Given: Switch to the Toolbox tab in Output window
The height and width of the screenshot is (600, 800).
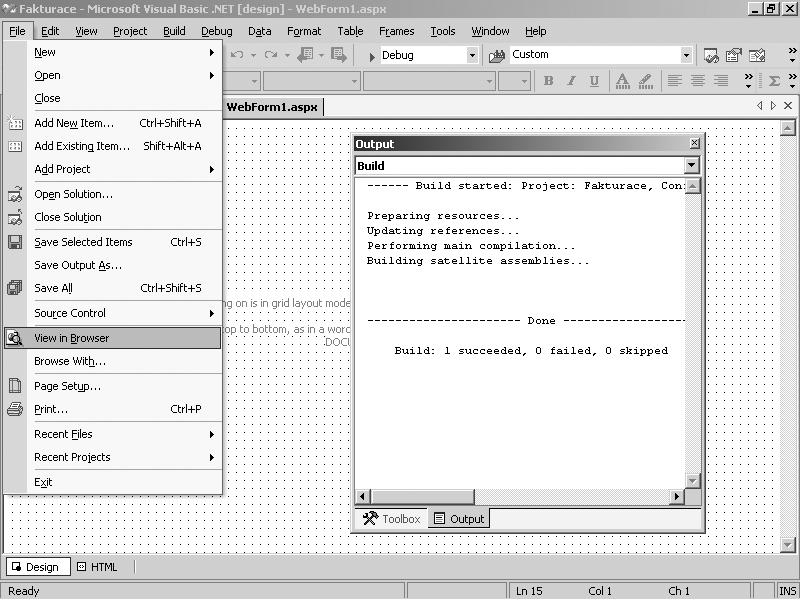Looking at the screenshot, I should tap(391, 519).
